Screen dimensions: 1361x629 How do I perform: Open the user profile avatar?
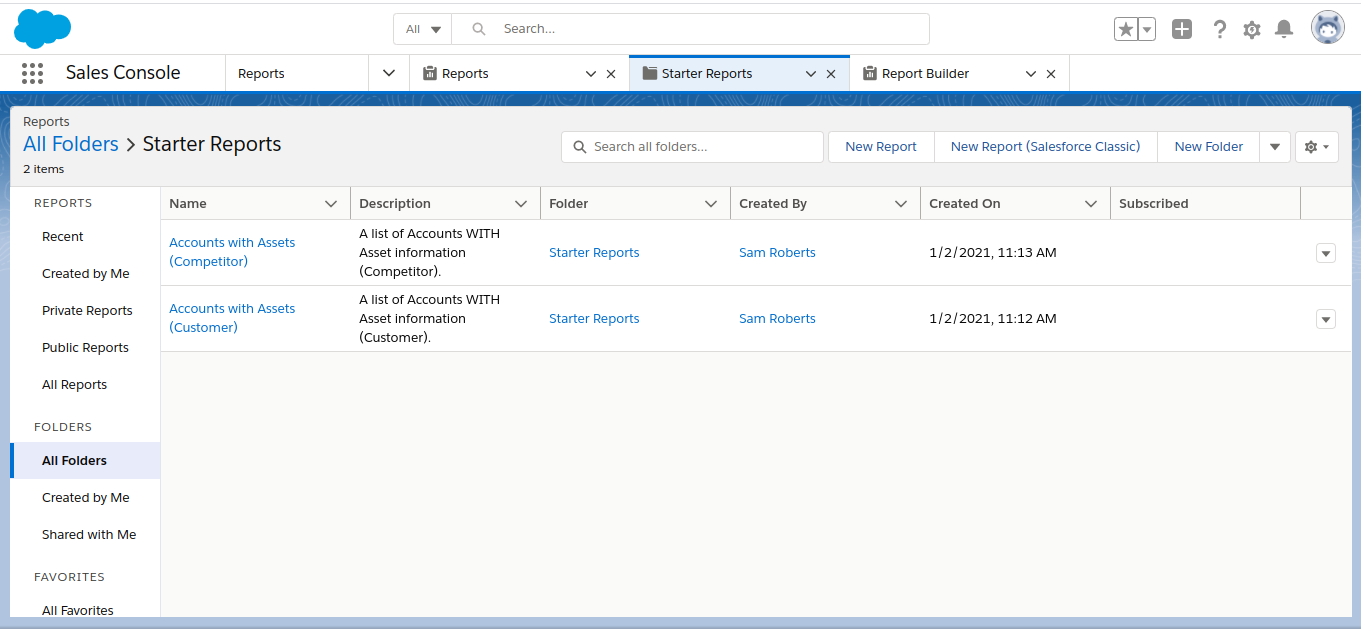tap(1328, 28)
